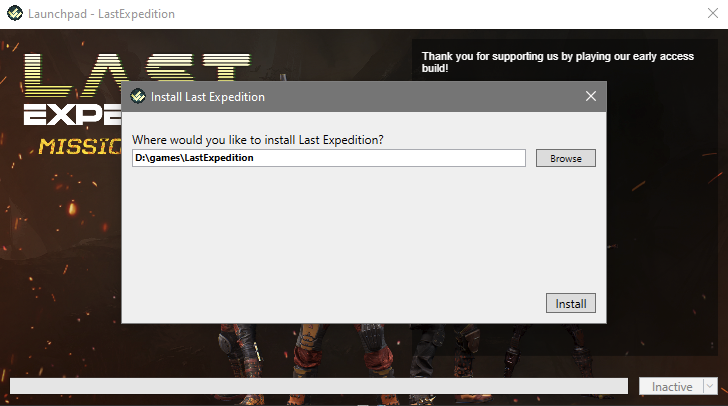This screenshot has width=728, height=406.
Task: Click the dialog's Launchpad logo icon
Action: tap(138, 96)
